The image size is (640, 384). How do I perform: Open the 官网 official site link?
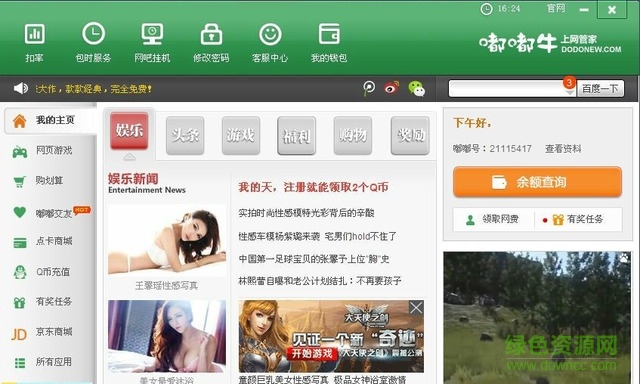(556, 9)
